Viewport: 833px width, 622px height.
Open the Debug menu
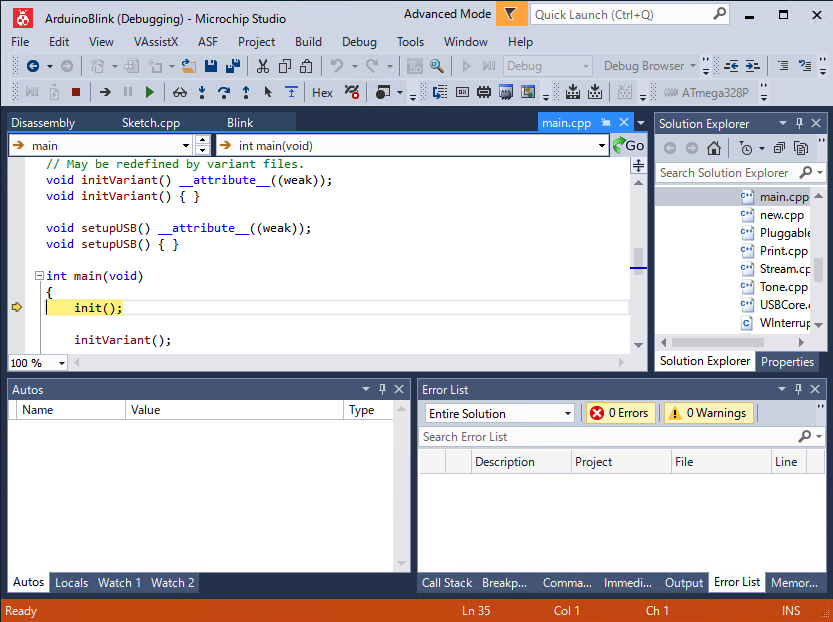(359, 42)
